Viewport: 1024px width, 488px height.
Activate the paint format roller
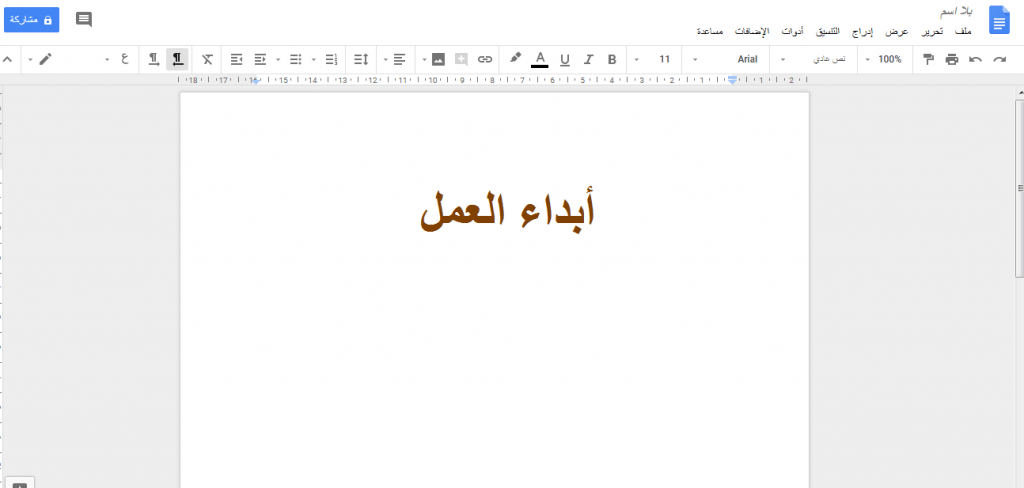(927, 59)
